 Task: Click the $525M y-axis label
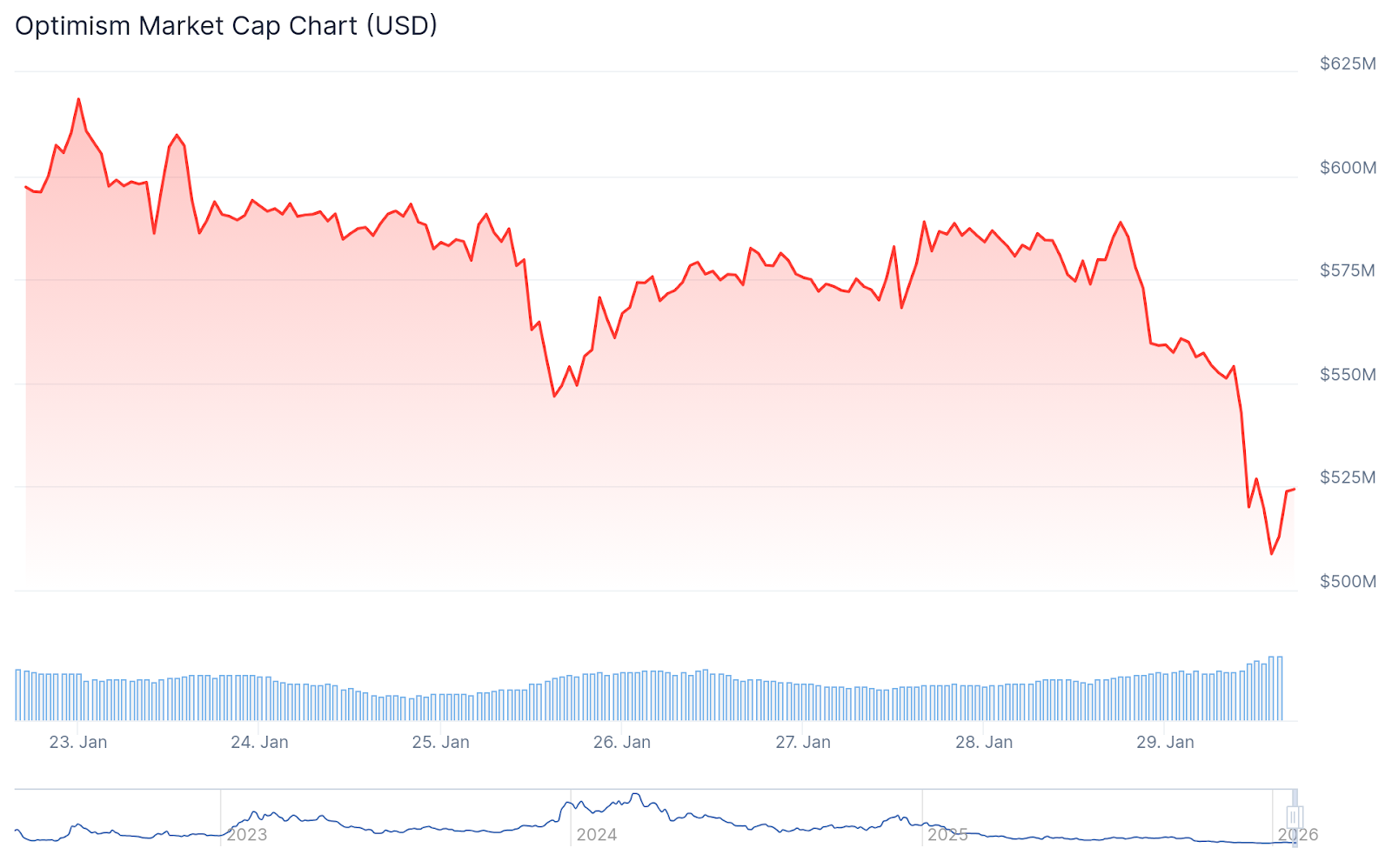[x=1348, y=477]
